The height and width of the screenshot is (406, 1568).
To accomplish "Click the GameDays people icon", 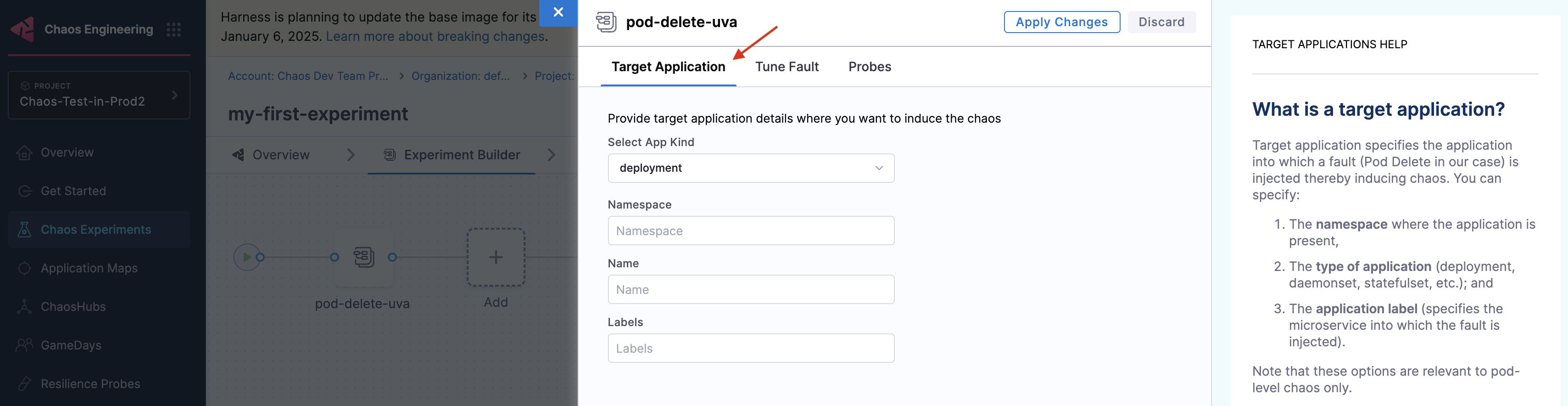I will (x=24, y=345).
